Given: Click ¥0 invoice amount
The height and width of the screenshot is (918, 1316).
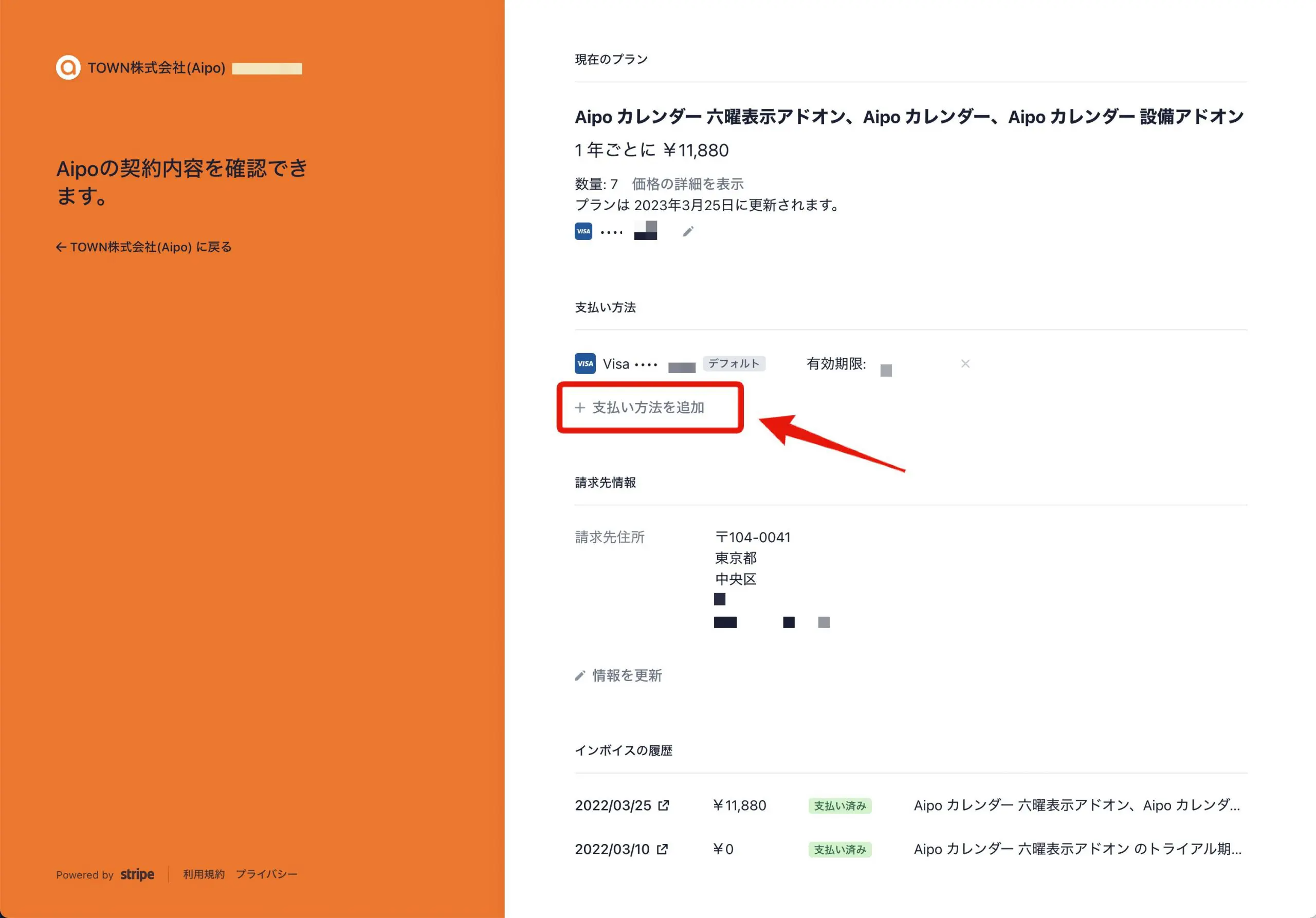Looking at the screenshot, I should 723,849.
